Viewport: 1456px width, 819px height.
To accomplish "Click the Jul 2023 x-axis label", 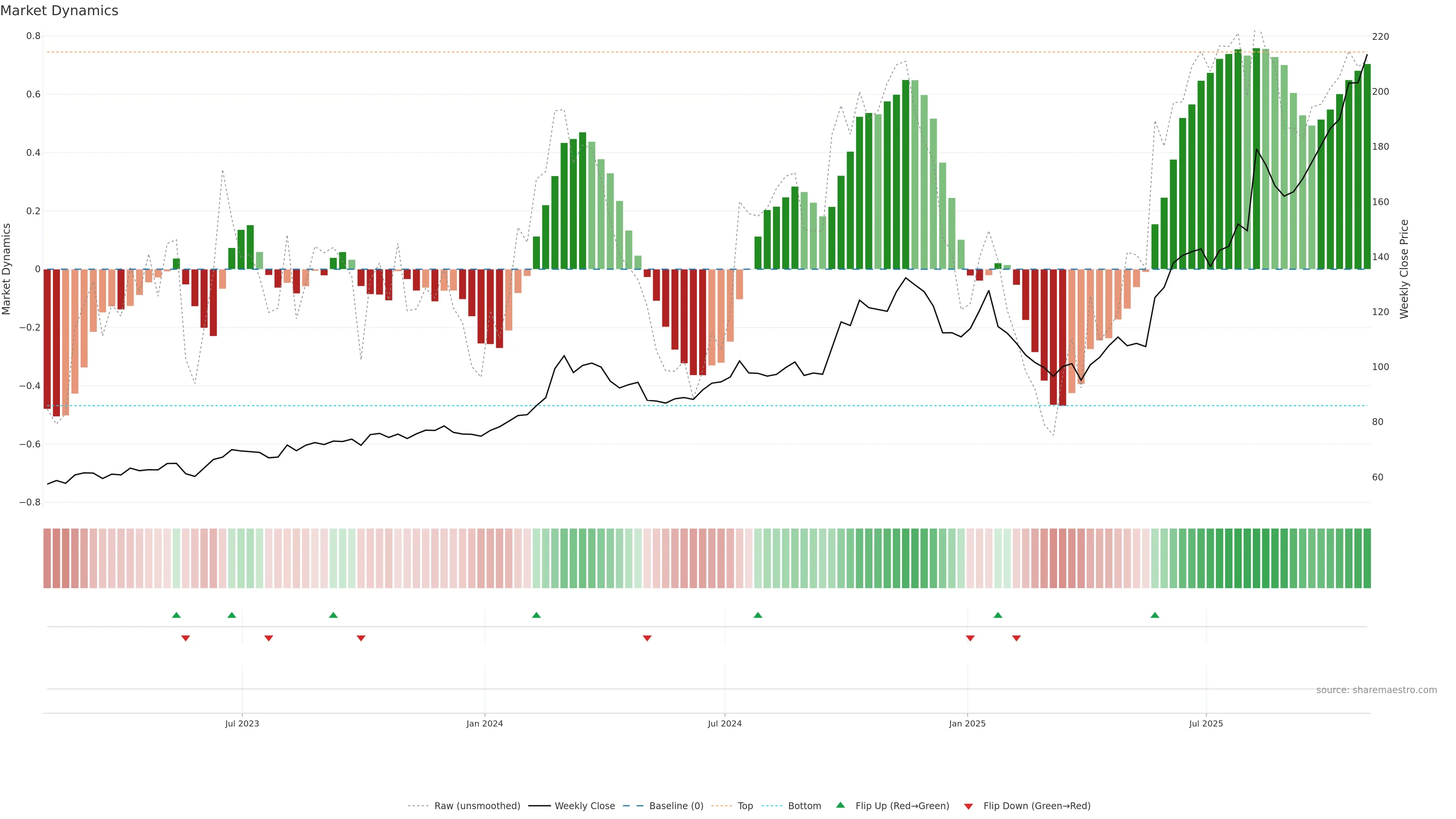I will click(242, 723).
